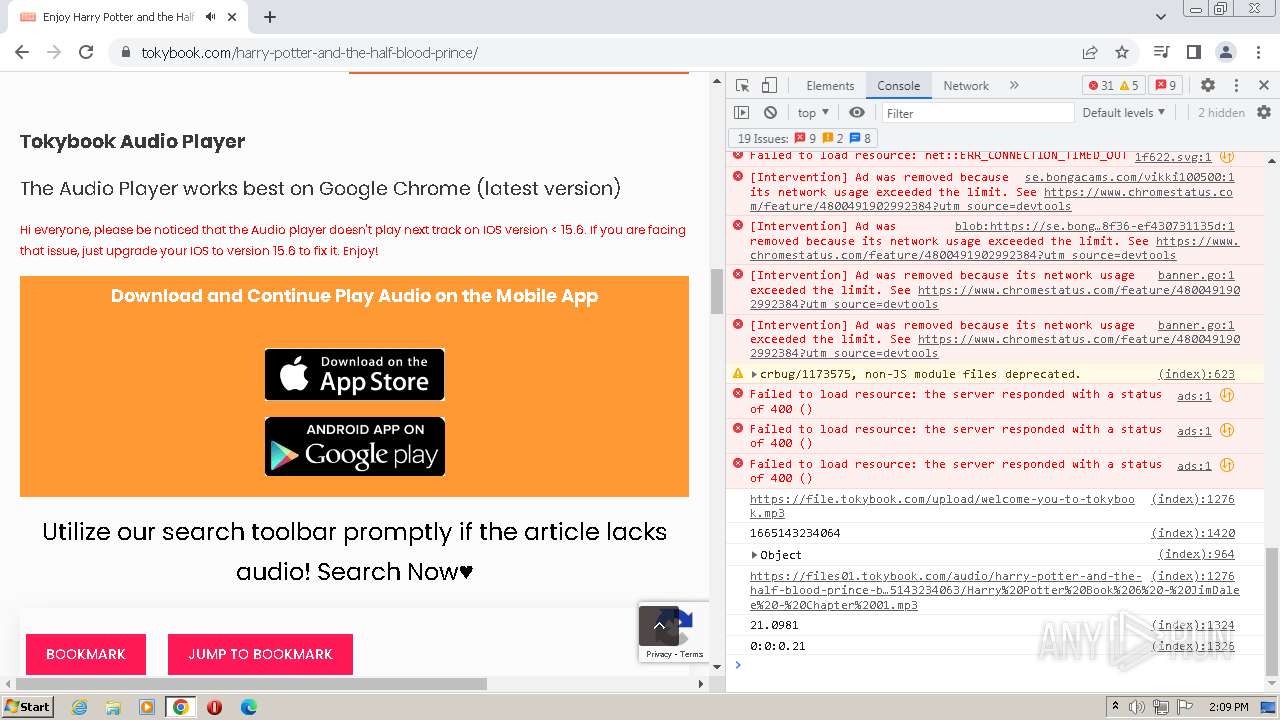Focus the console Filter input field
Screen dimensions: 1280x720
click(x=978, y=113)
